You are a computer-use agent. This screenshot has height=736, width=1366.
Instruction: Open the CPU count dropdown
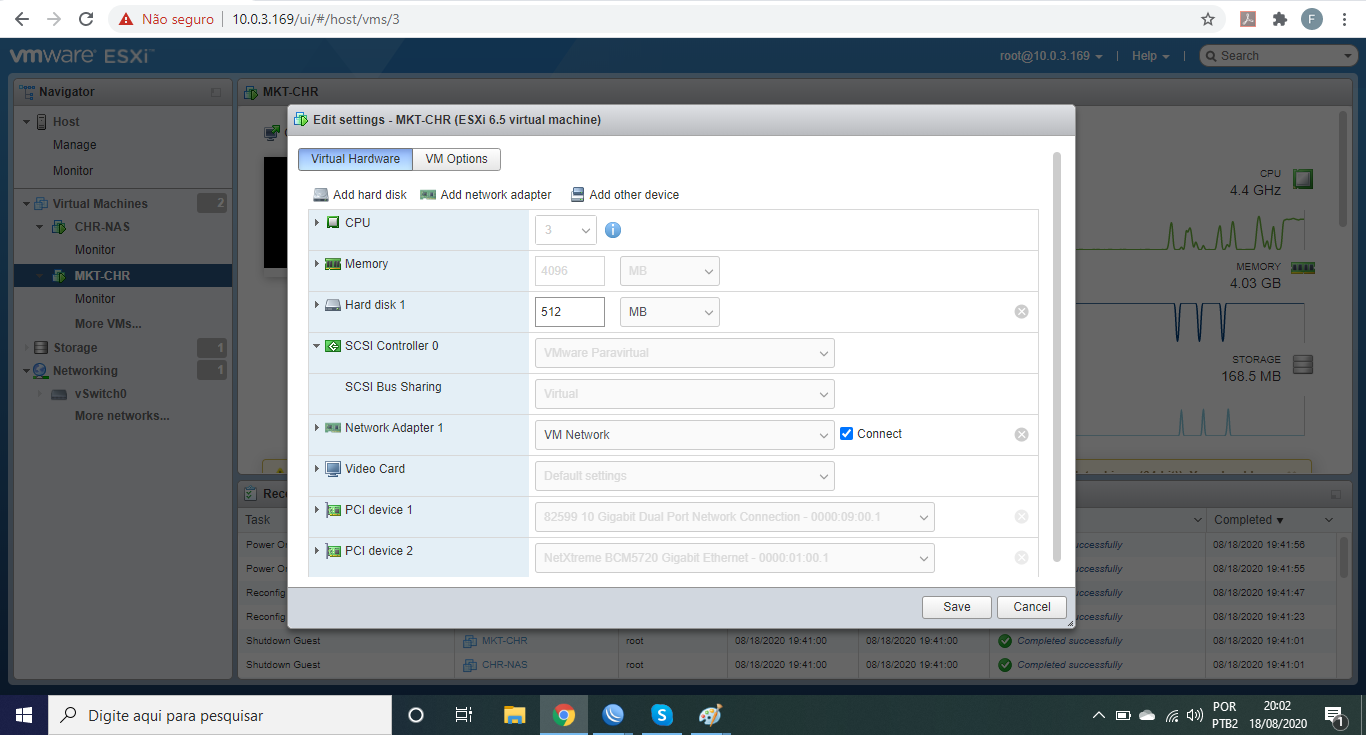coord(566,230)
